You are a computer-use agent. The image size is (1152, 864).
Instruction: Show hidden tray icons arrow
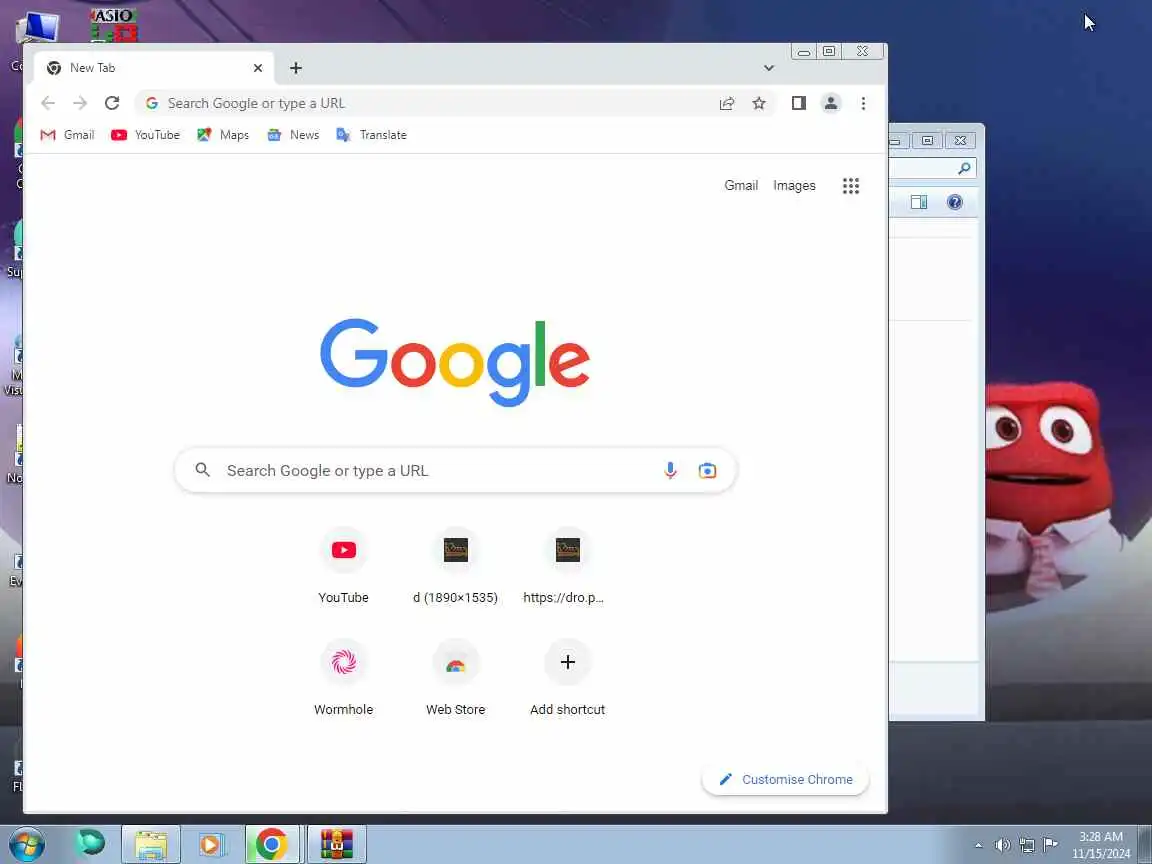coord(978,846)
